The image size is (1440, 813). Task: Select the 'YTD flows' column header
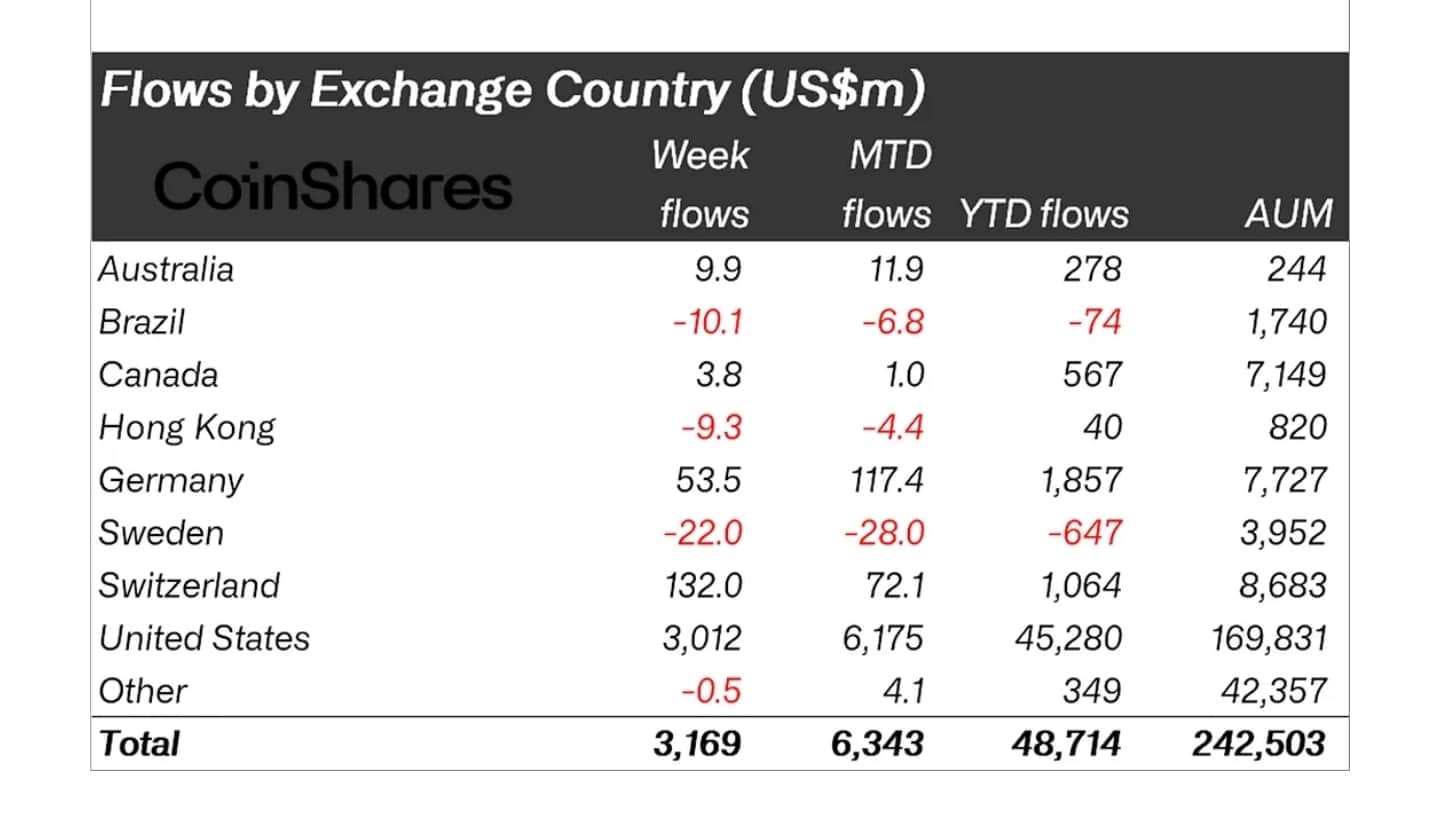coord(1043,214)
